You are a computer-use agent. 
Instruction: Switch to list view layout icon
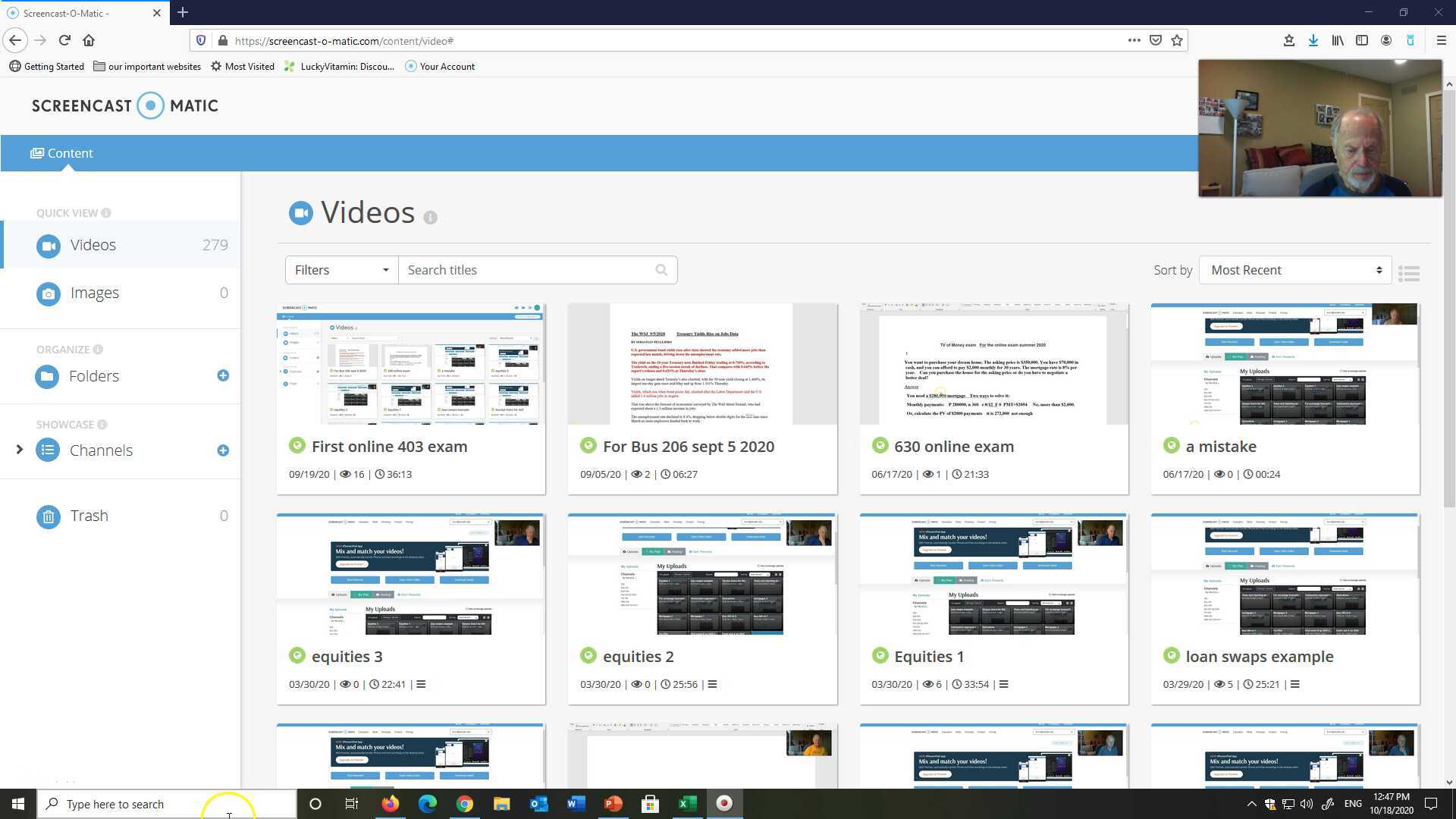[x=1409, y=273]
